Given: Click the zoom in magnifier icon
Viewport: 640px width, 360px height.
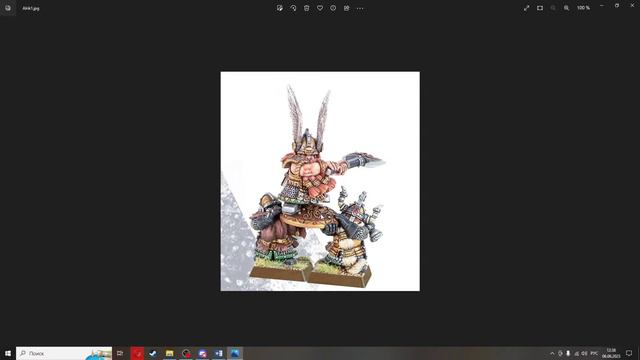Looking at the screenshot, I should [x=567, y=8].
